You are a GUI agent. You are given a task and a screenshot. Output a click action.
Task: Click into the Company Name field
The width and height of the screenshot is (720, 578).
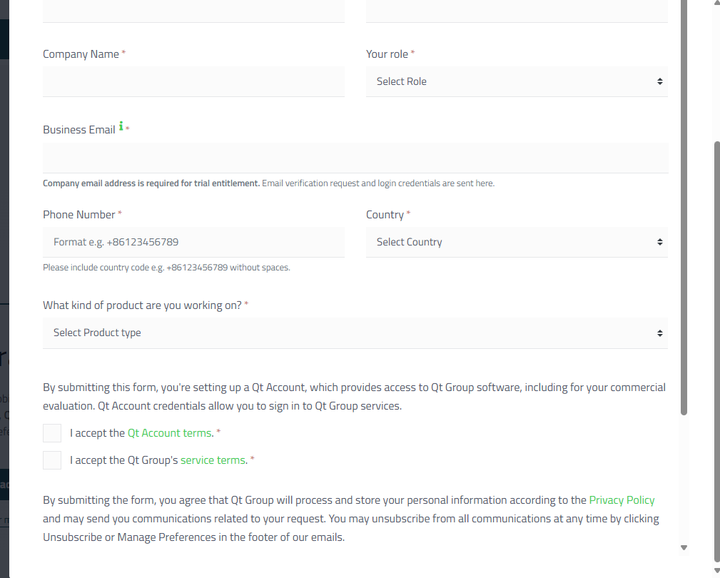click(193, 82)
